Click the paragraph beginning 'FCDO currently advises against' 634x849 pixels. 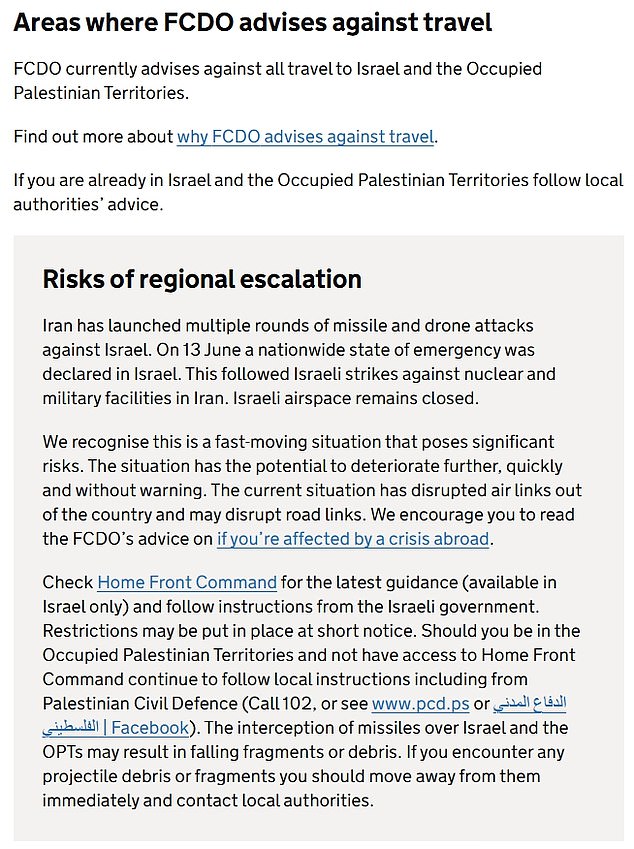278,81
